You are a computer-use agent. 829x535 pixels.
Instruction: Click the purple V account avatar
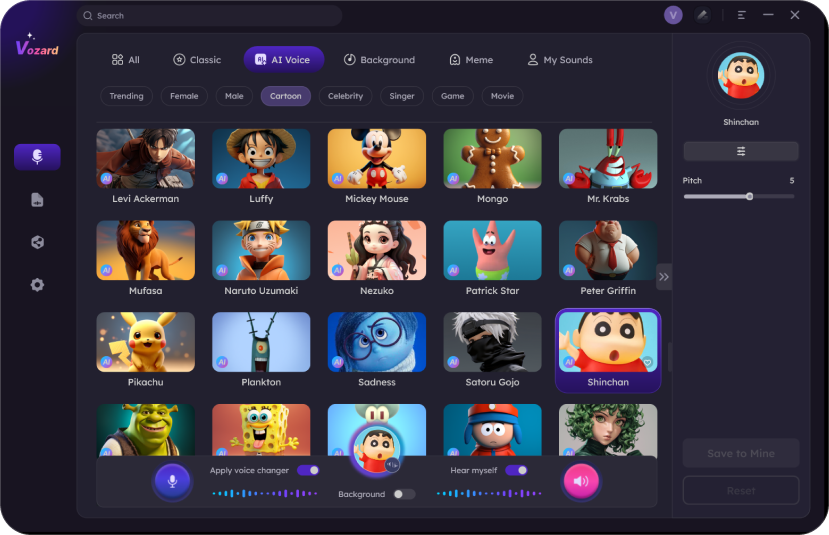click(x=673, y=15)
